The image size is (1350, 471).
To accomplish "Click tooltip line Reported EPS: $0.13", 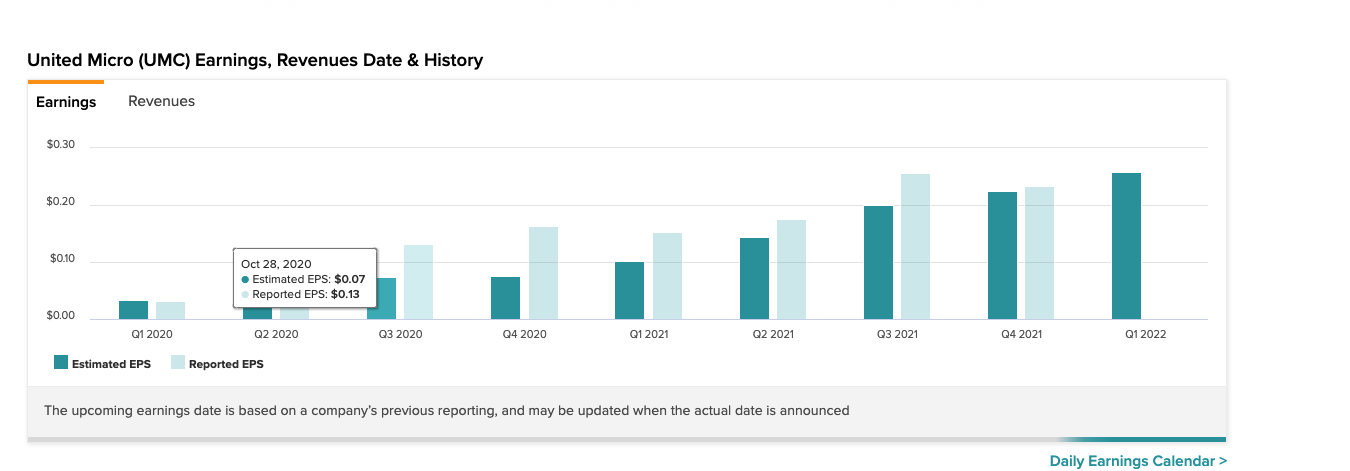I will coord(301,294).
